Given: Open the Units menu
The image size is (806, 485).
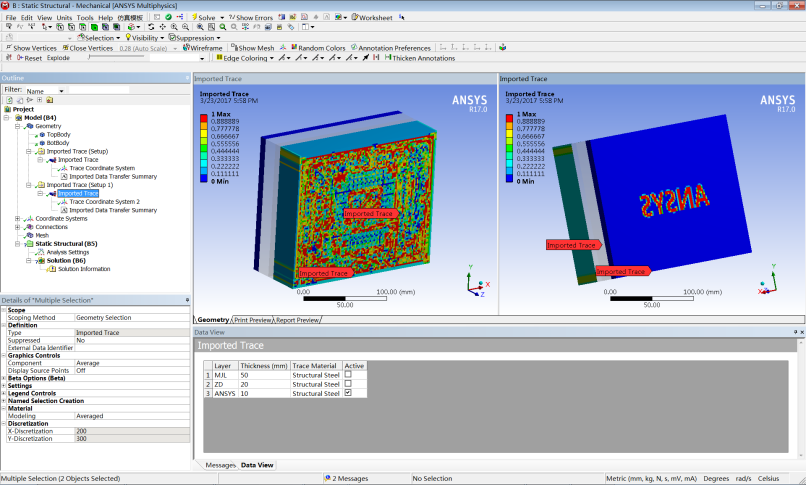Looking at the screenshot, I should 64,17.
